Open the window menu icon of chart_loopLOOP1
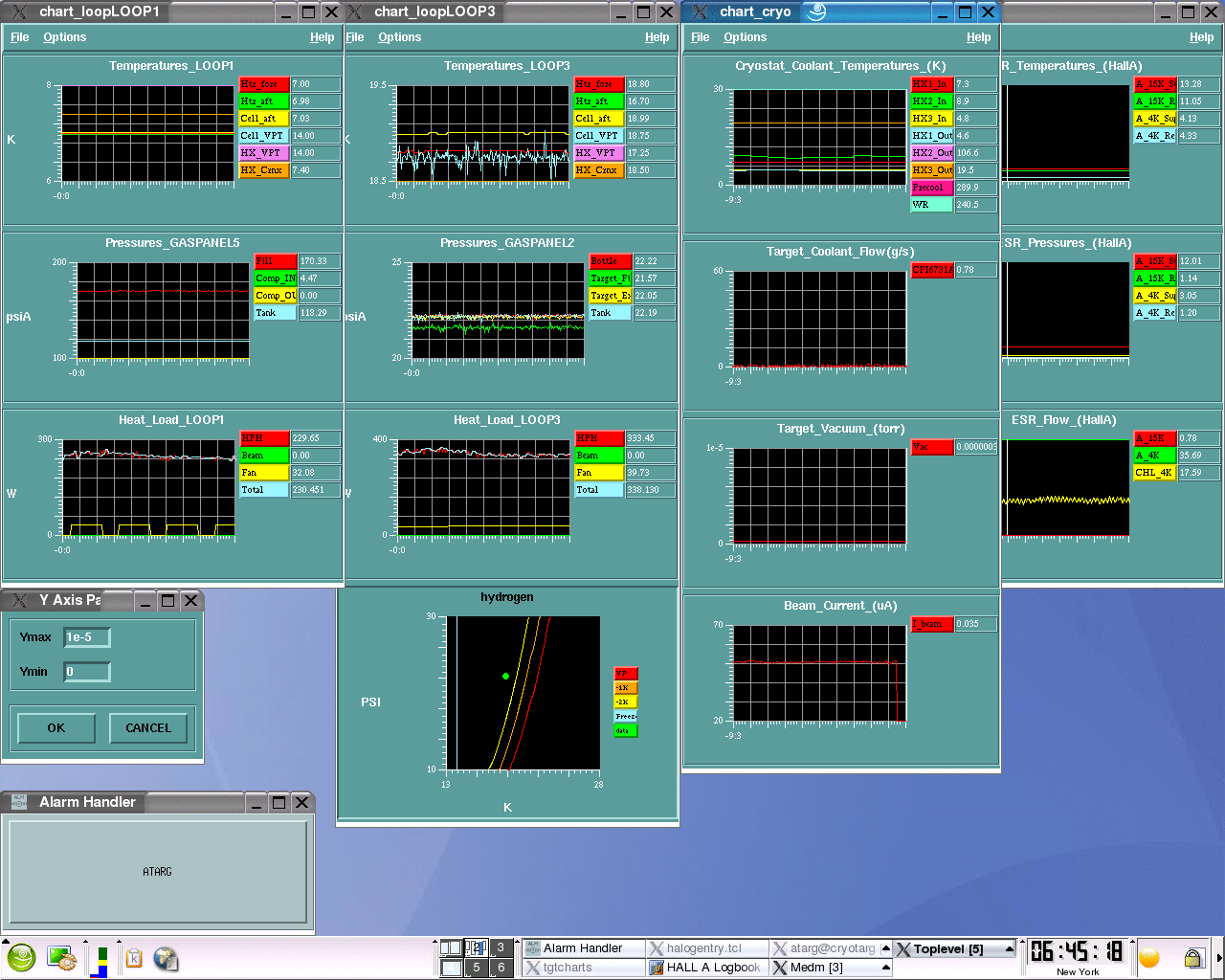1225x980 pixels. (x=19, y=11)
